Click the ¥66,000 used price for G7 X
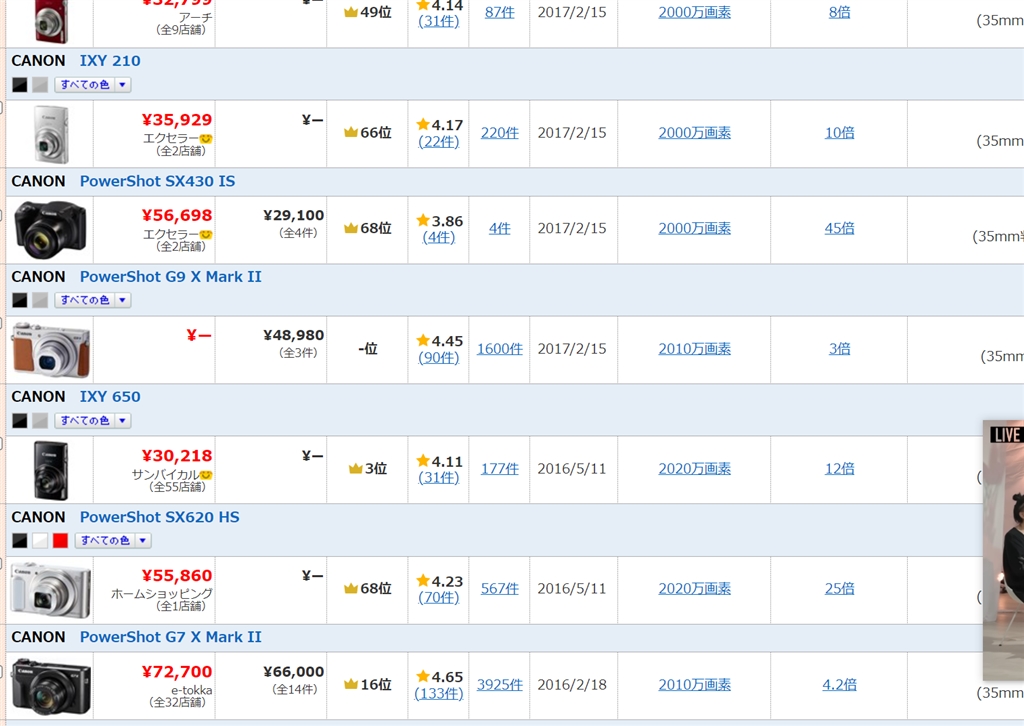This screenshot has height=726, width=1024. pyautogui.click(x=293, y=672)
